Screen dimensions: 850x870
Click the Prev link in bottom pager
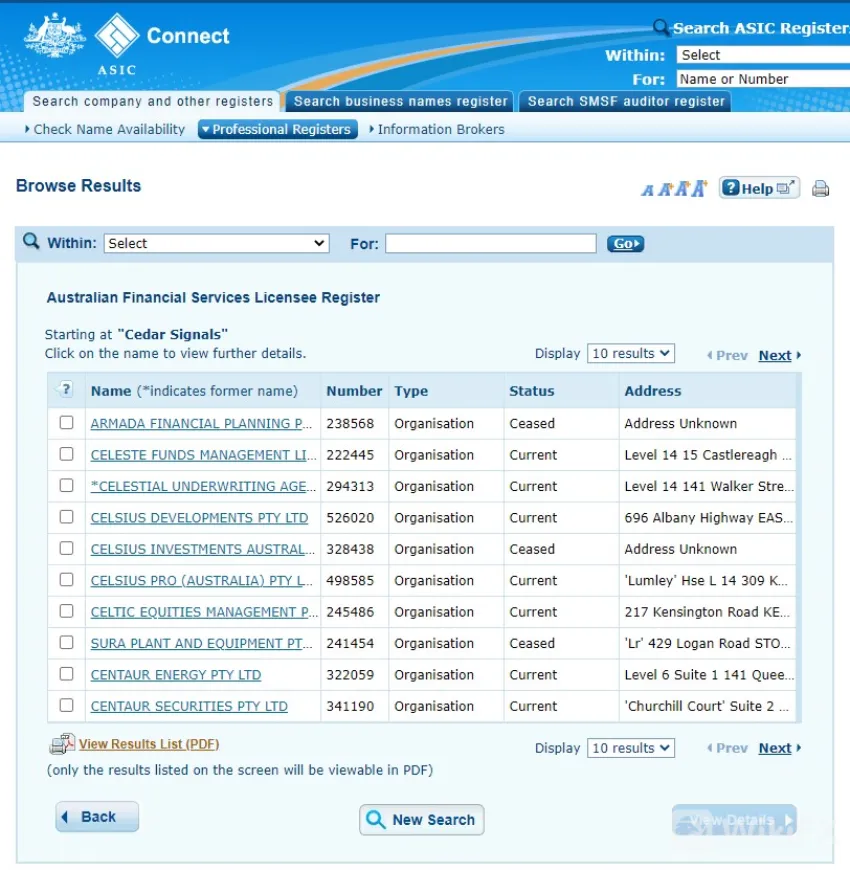tap(727, 748)
